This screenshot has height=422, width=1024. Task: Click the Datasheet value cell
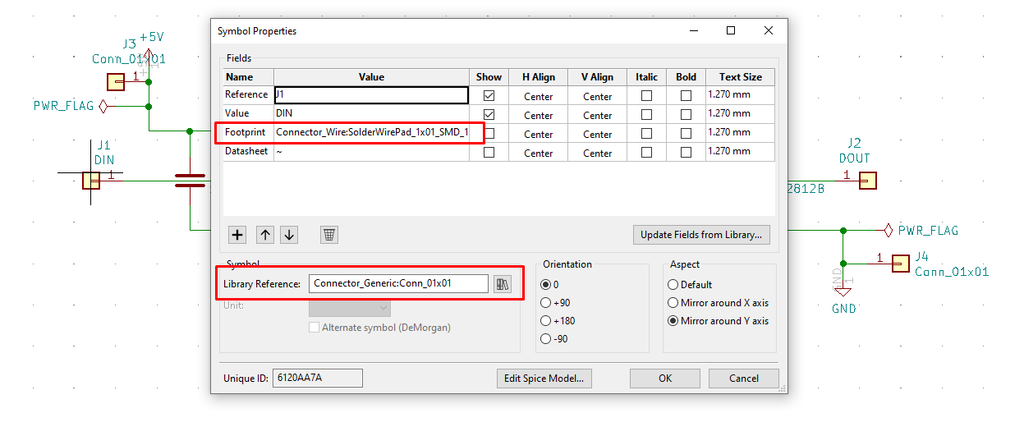click(371, 152)
